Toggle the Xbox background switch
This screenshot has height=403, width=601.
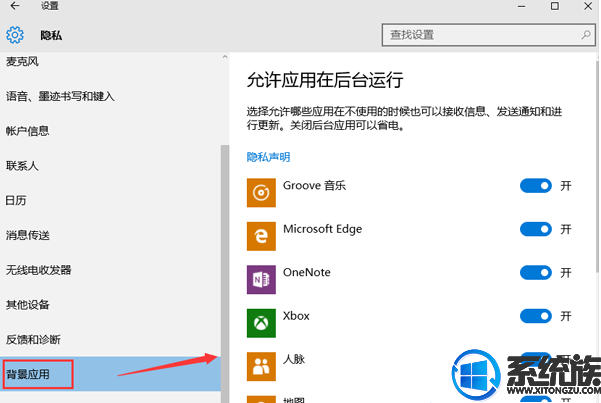pos(535,316)
